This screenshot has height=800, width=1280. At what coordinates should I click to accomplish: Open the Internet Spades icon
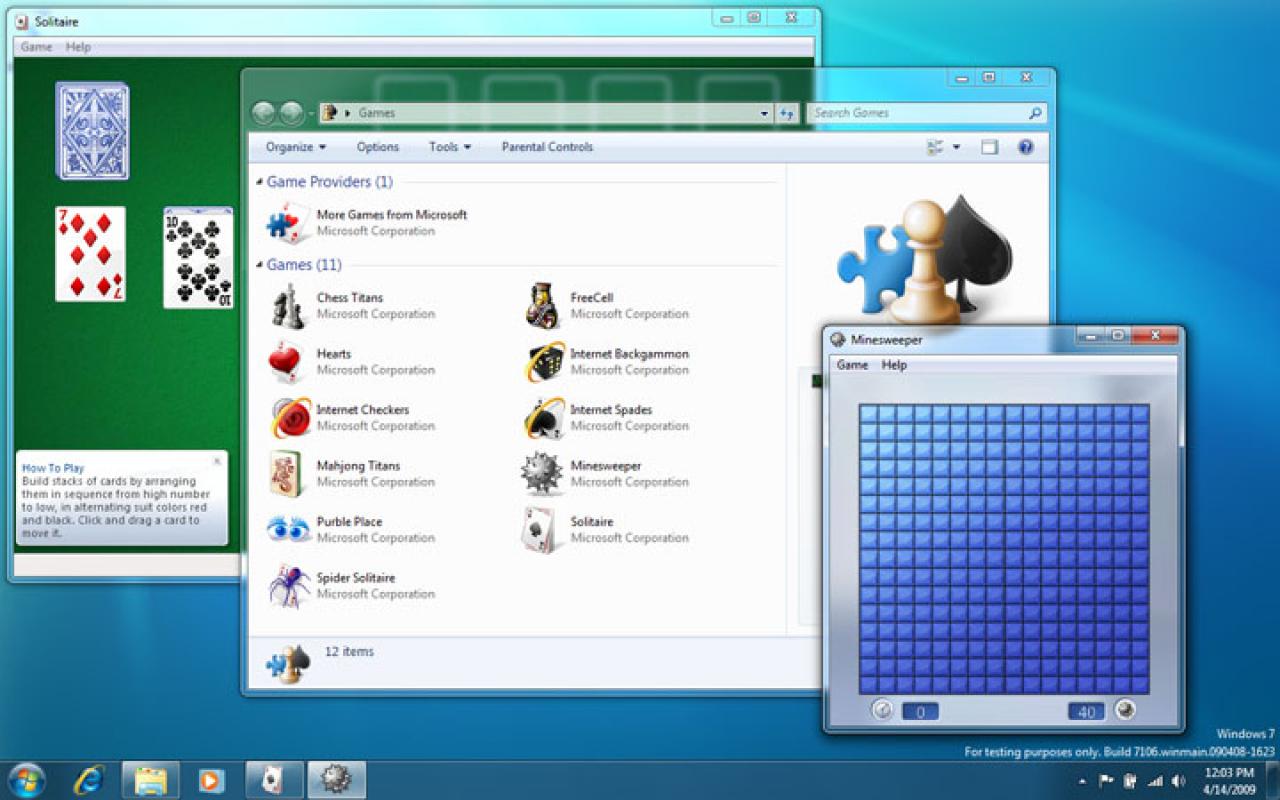pyautogui.click(x=544, y=418)
